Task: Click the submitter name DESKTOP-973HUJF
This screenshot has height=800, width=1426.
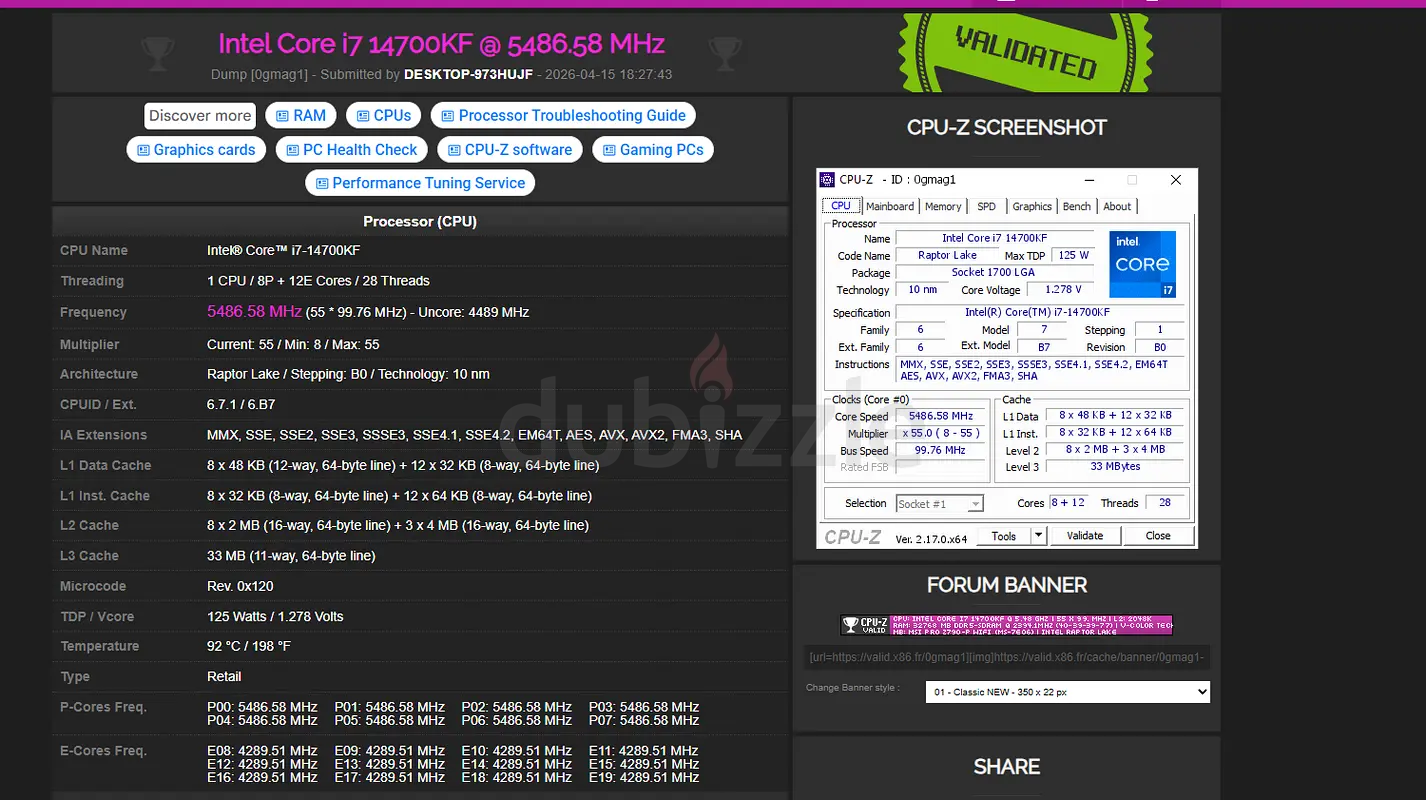Action: click(468, 75)
